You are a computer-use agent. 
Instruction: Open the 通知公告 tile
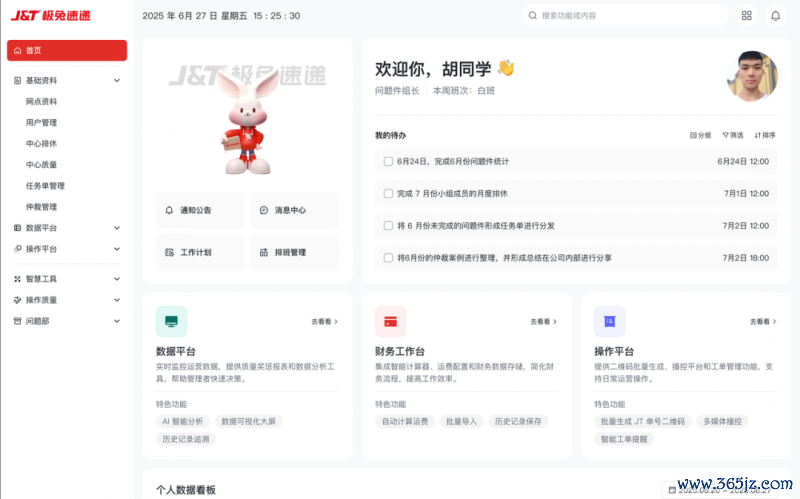[x=200, y=210]
